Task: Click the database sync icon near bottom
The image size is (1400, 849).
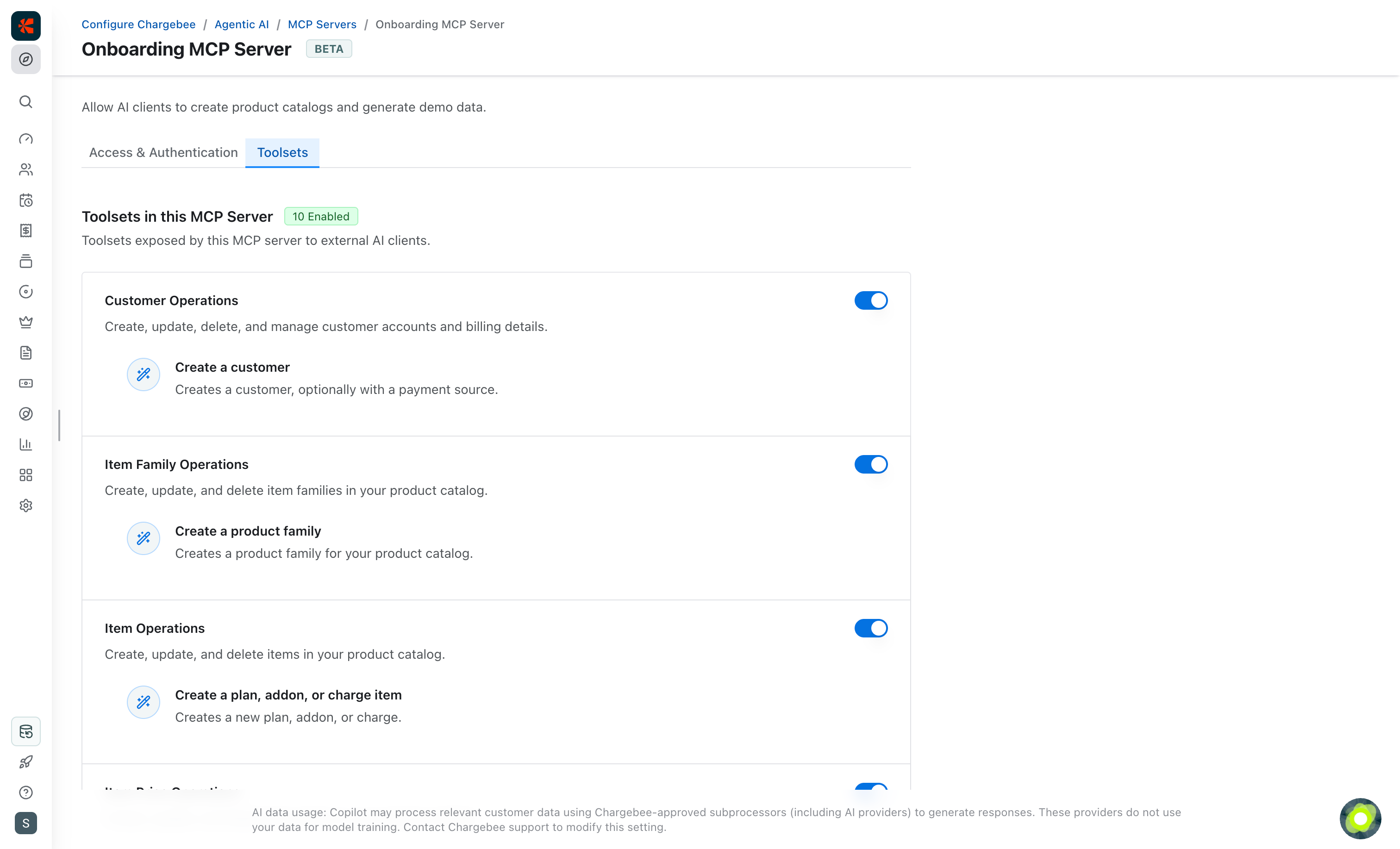Action: pyautogui.click(x=25, y=731)
